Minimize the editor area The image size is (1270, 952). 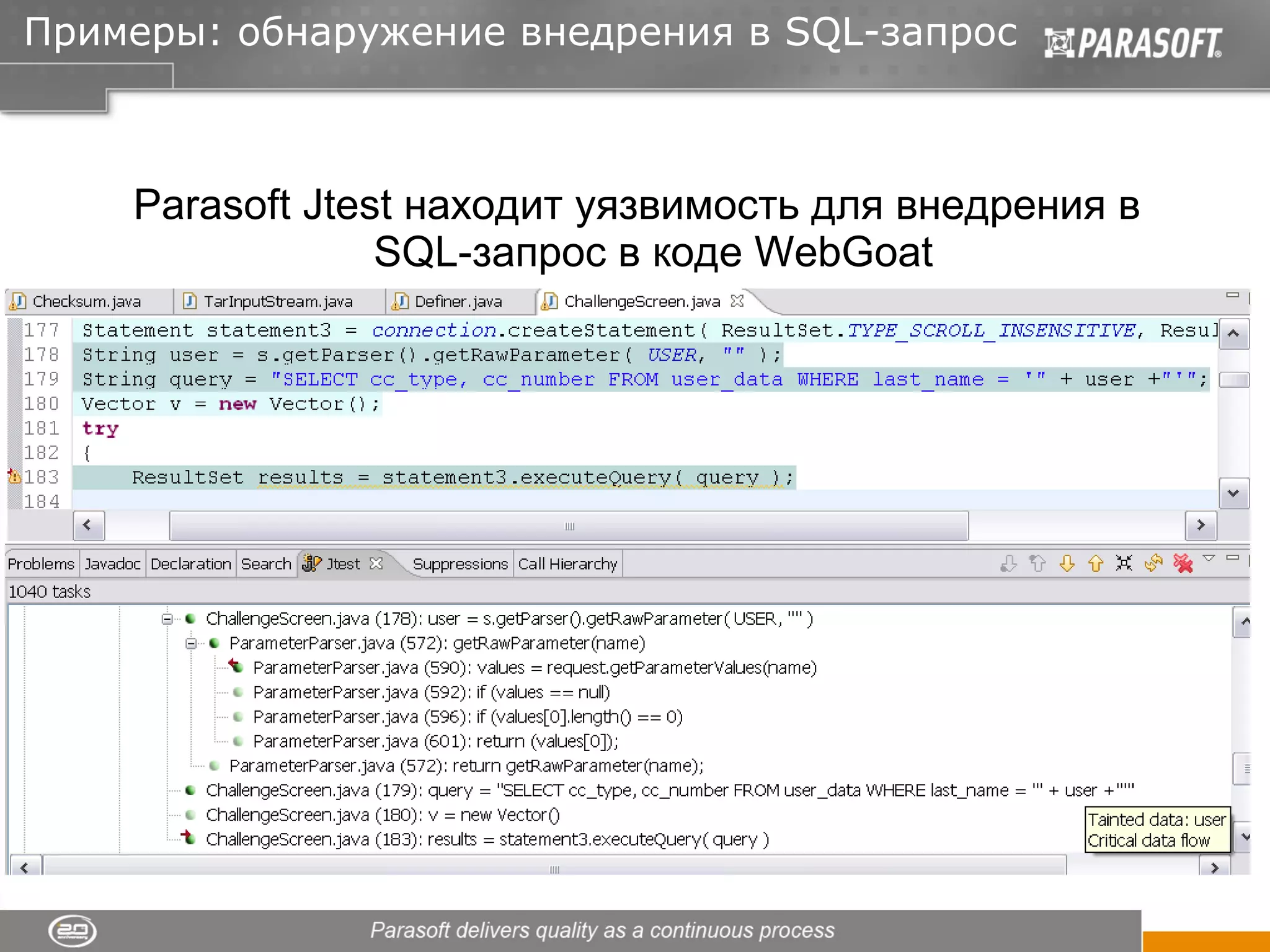coord(1233,295)
